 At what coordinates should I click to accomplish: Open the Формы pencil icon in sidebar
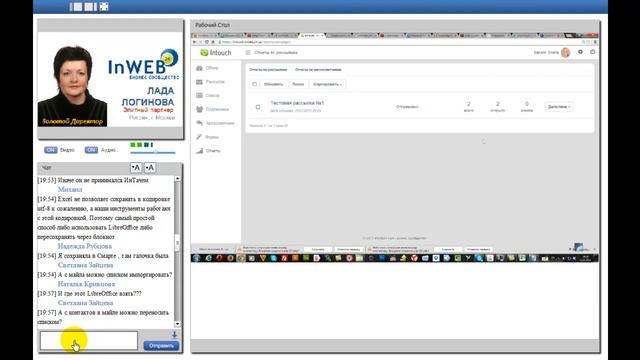(x=199, y=137)
